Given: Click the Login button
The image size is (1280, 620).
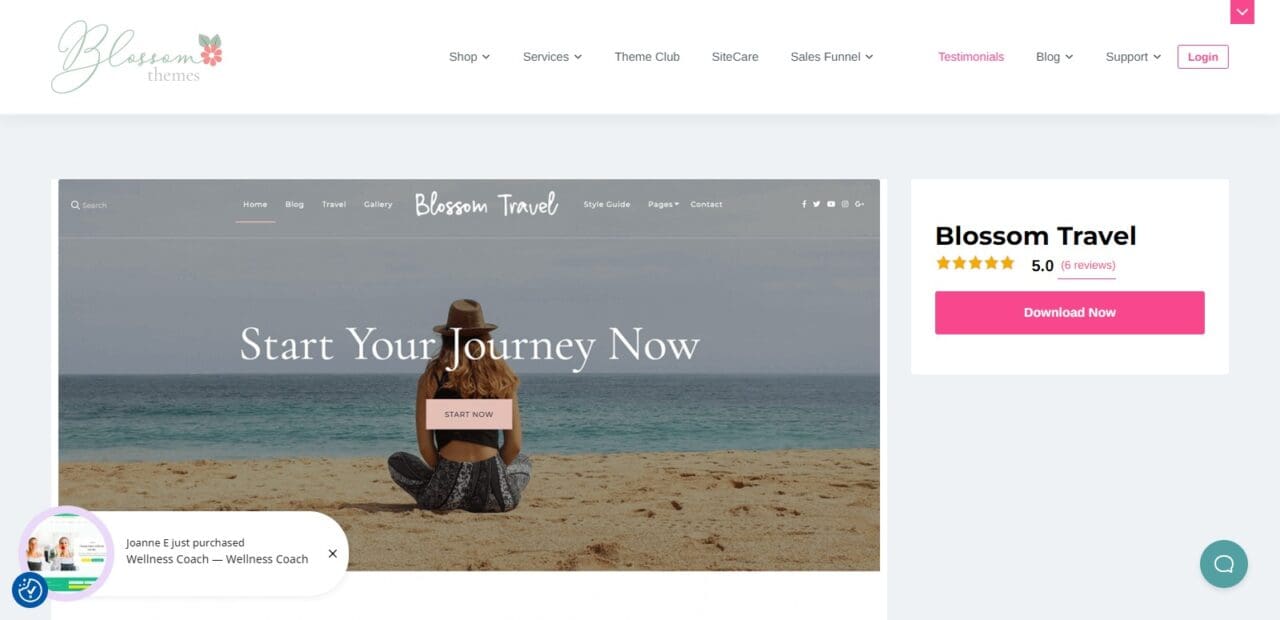Looking at the screenshot, I should (x=1203, y=57).
